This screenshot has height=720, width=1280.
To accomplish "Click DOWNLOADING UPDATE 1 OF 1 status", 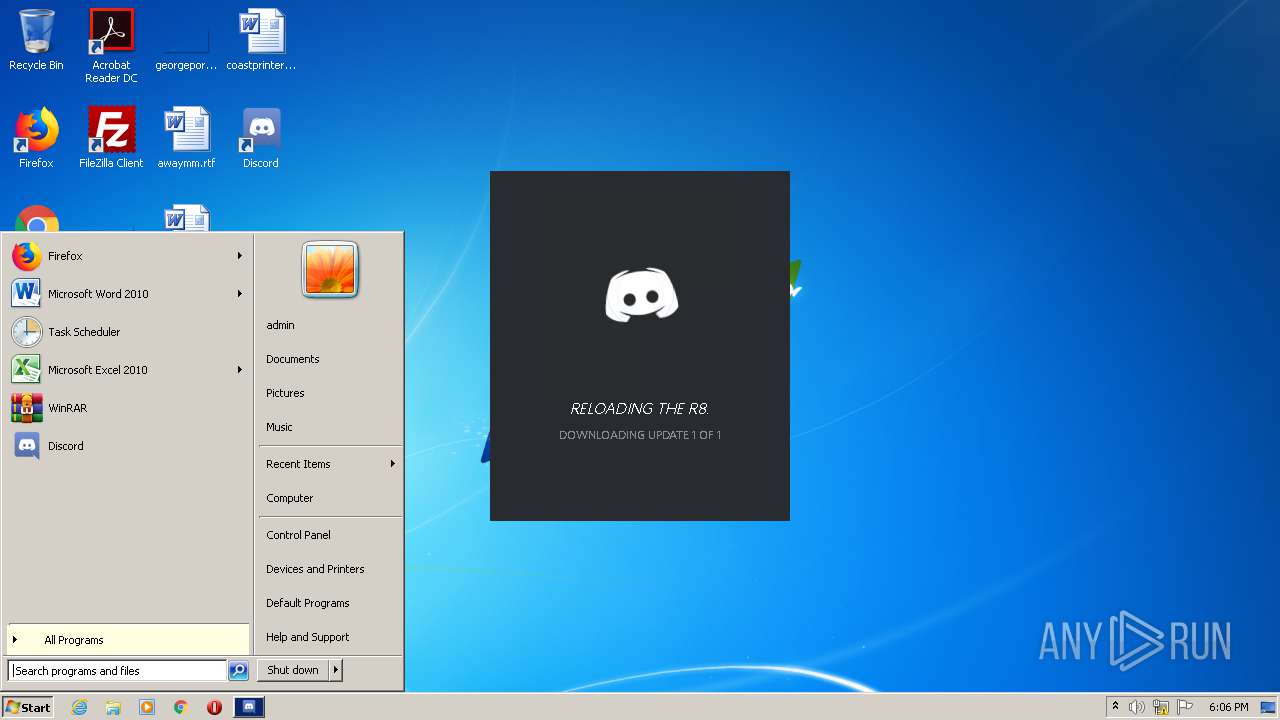I will [x=640, y=435].
